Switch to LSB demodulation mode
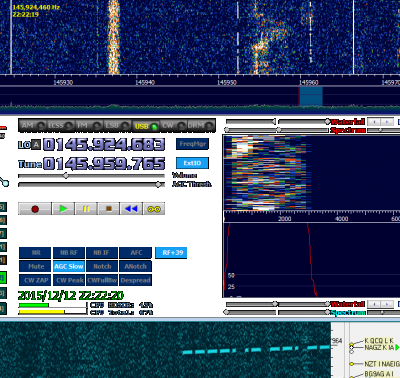 (117, 126)
